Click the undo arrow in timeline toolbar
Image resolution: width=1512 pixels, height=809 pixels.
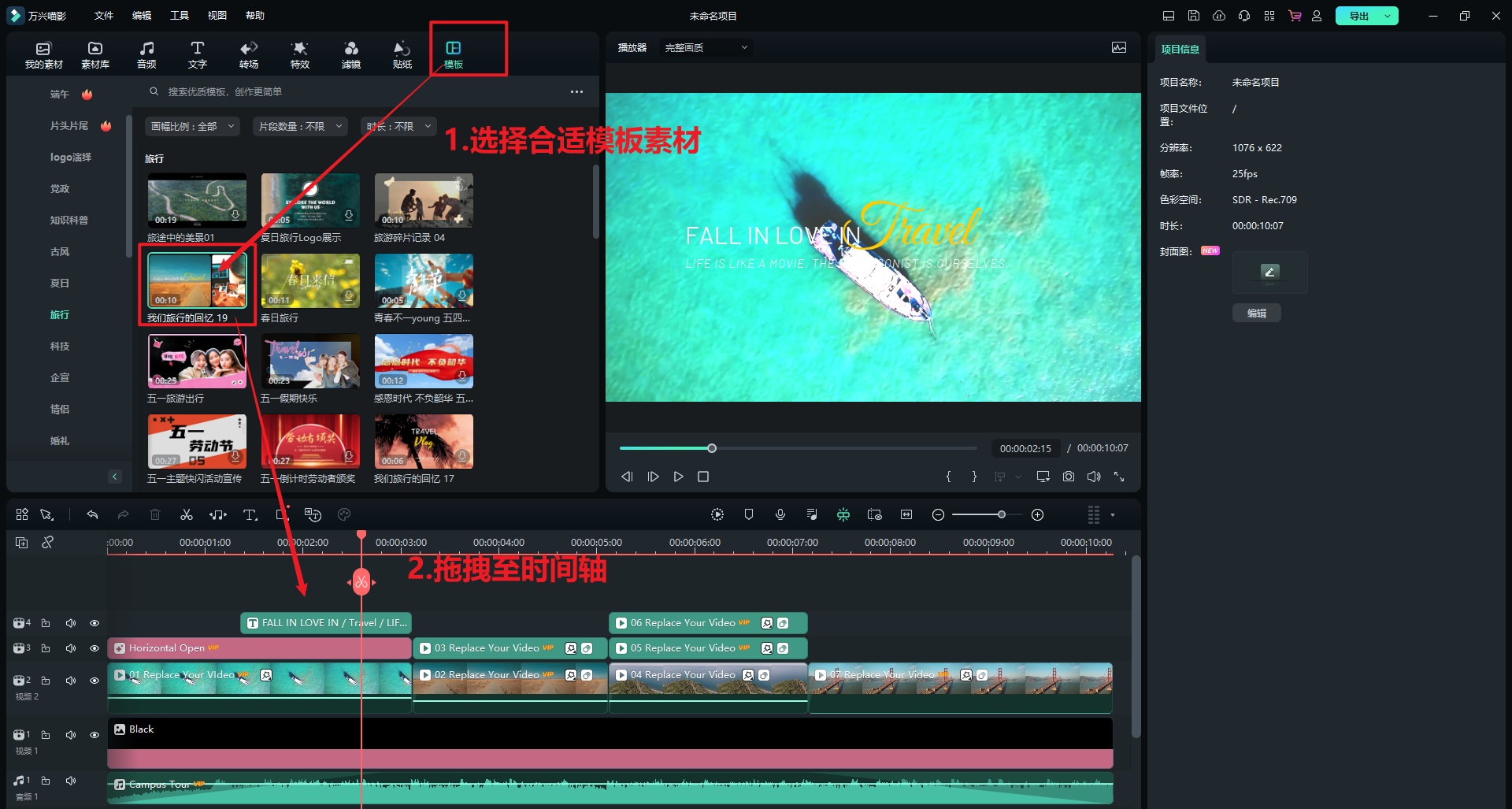point(92,514)
